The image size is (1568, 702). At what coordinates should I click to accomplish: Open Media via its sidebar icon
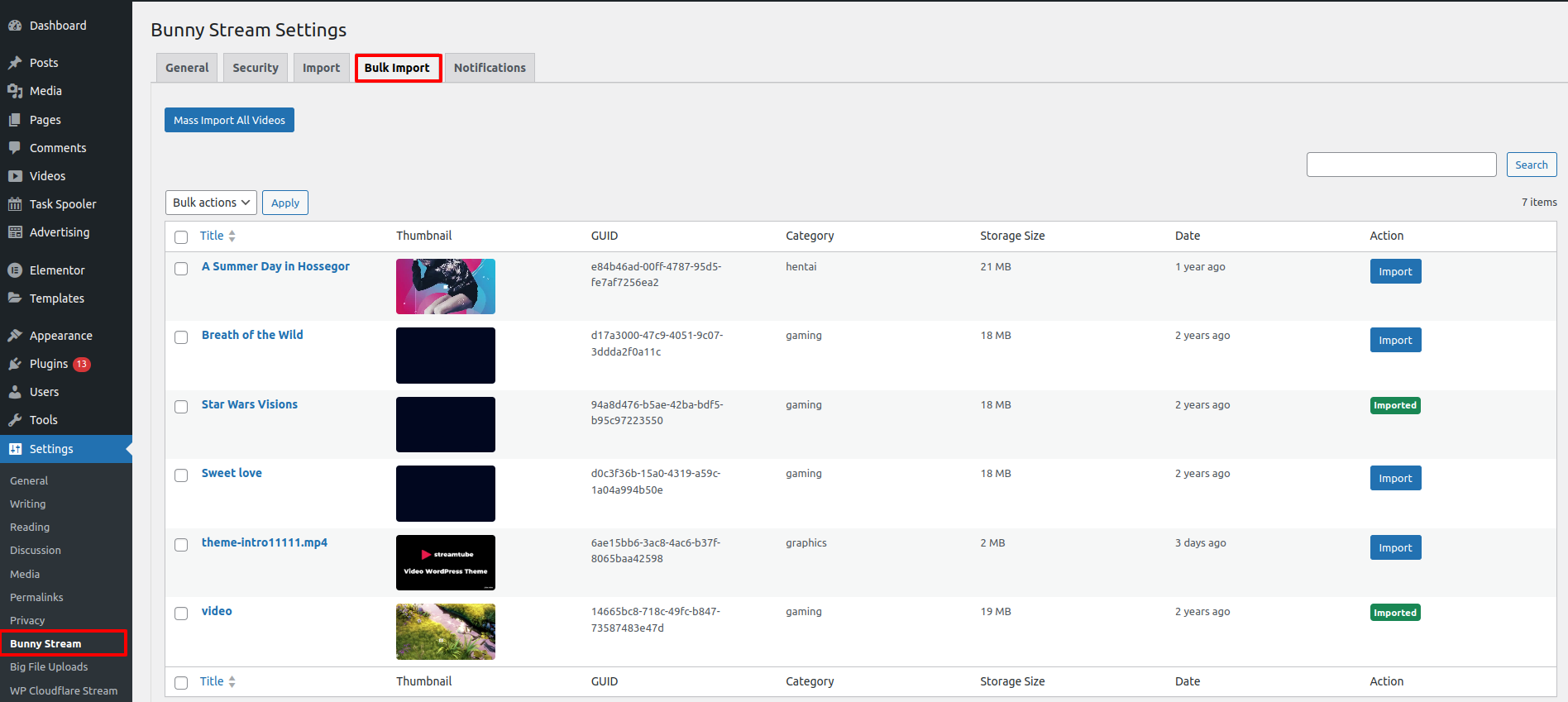point(15,91)
